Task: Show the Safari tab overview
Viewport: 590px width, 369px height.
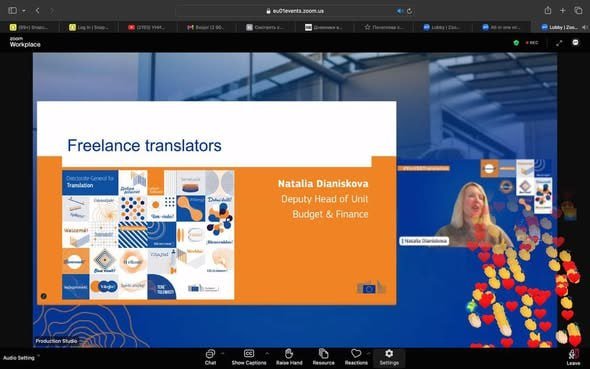Action: pyautogui.click(x=578, y=11)
